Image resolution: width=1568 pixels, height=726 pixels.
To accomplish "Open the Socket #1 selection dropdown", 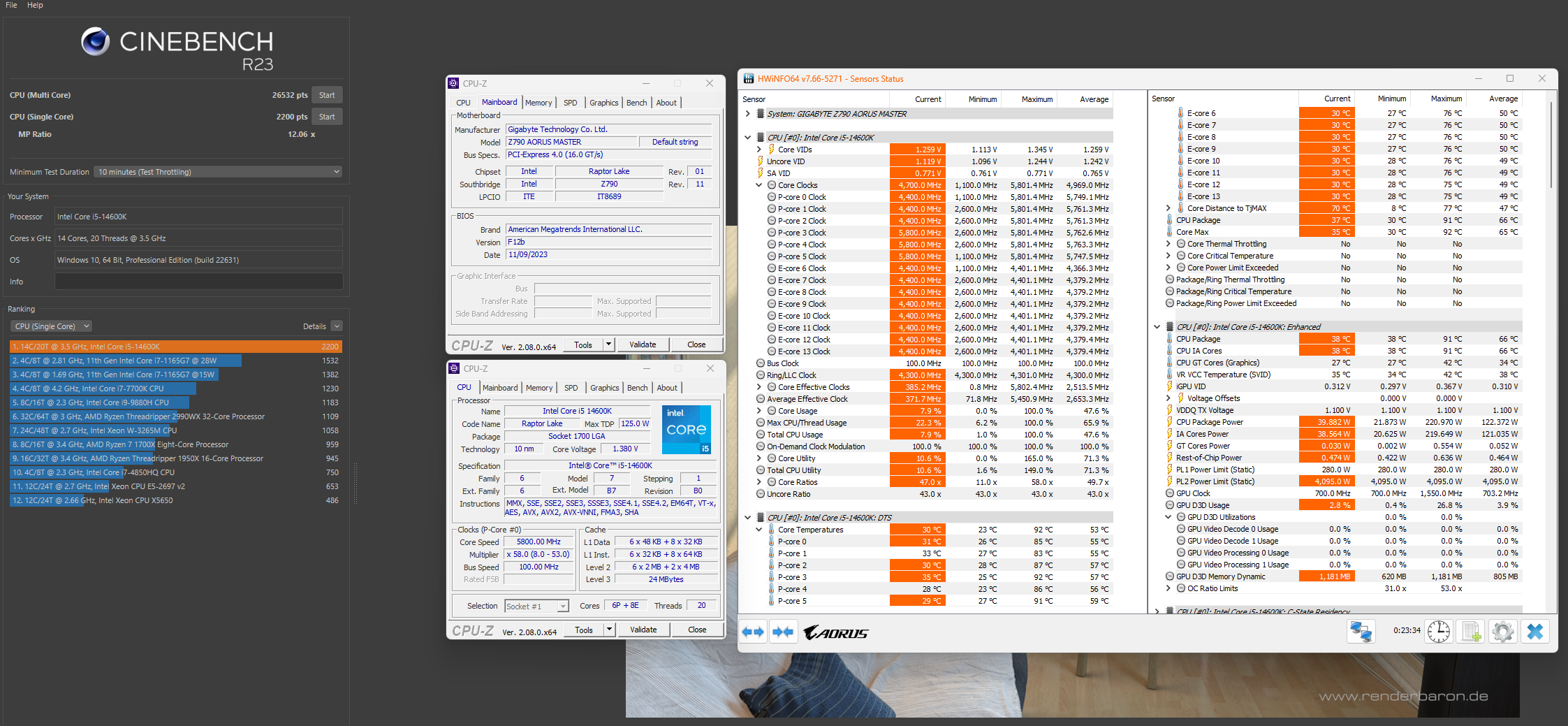I will 536,607.
